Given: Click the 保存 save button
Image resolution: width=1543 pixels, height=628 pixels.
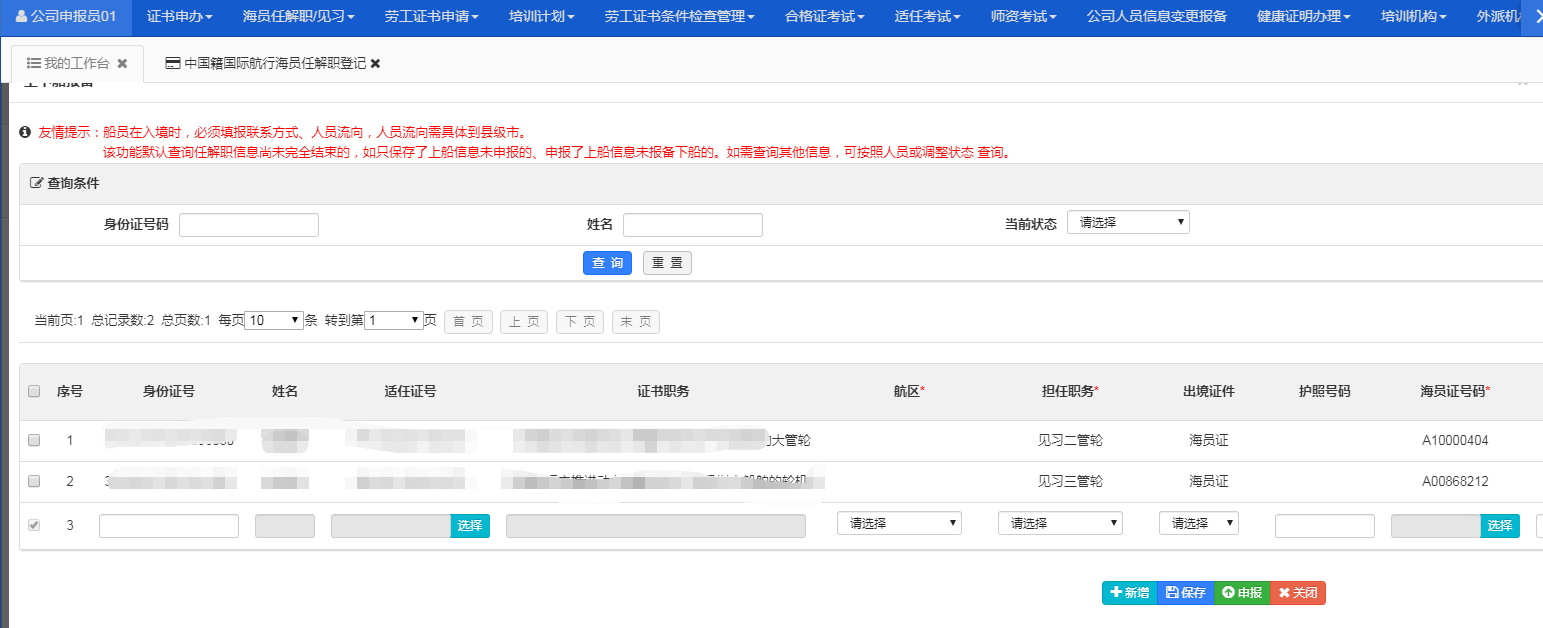Looking at the screenshot, I should [x=1185, y=593].
